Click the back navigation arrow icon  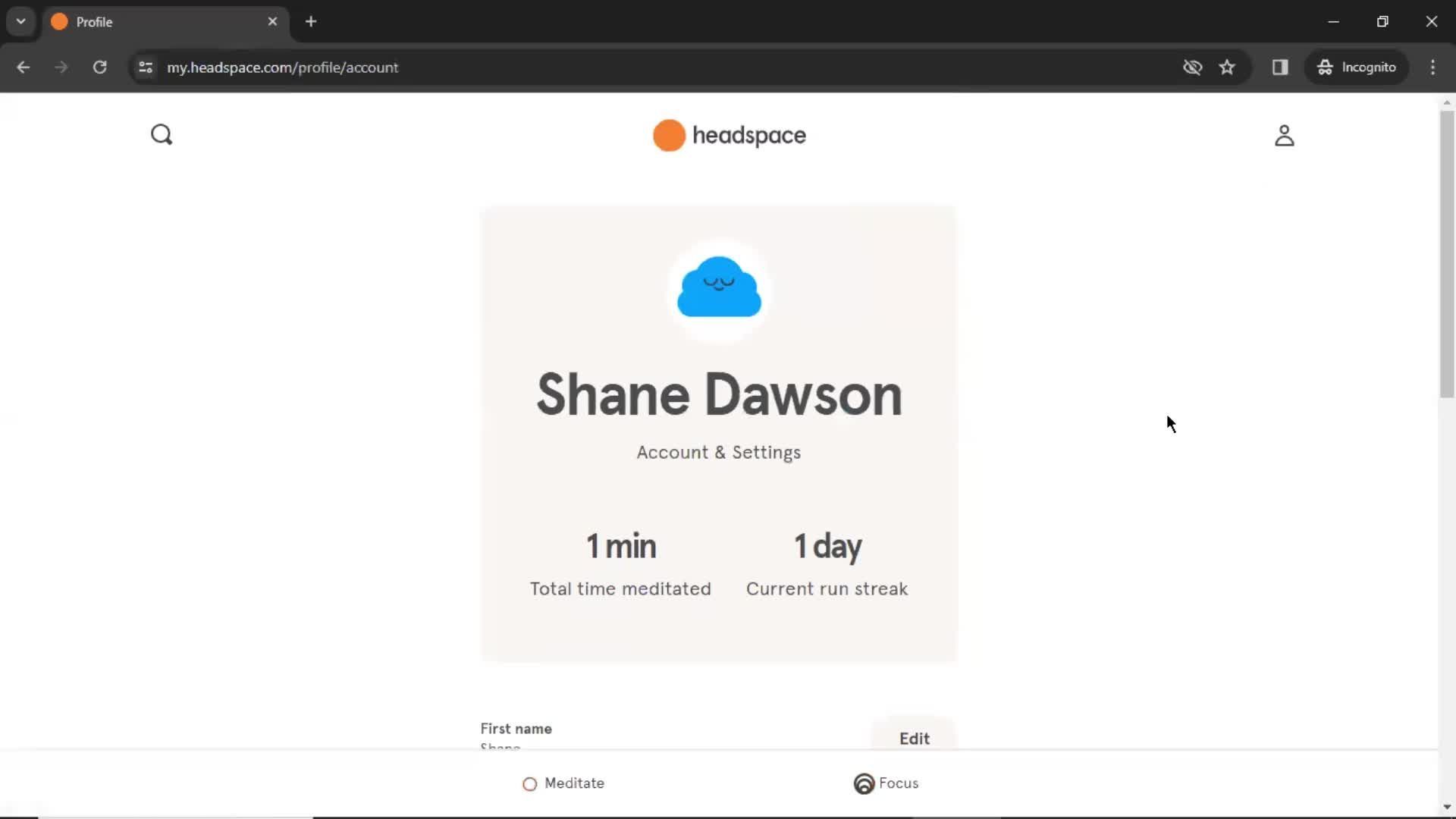24,67
